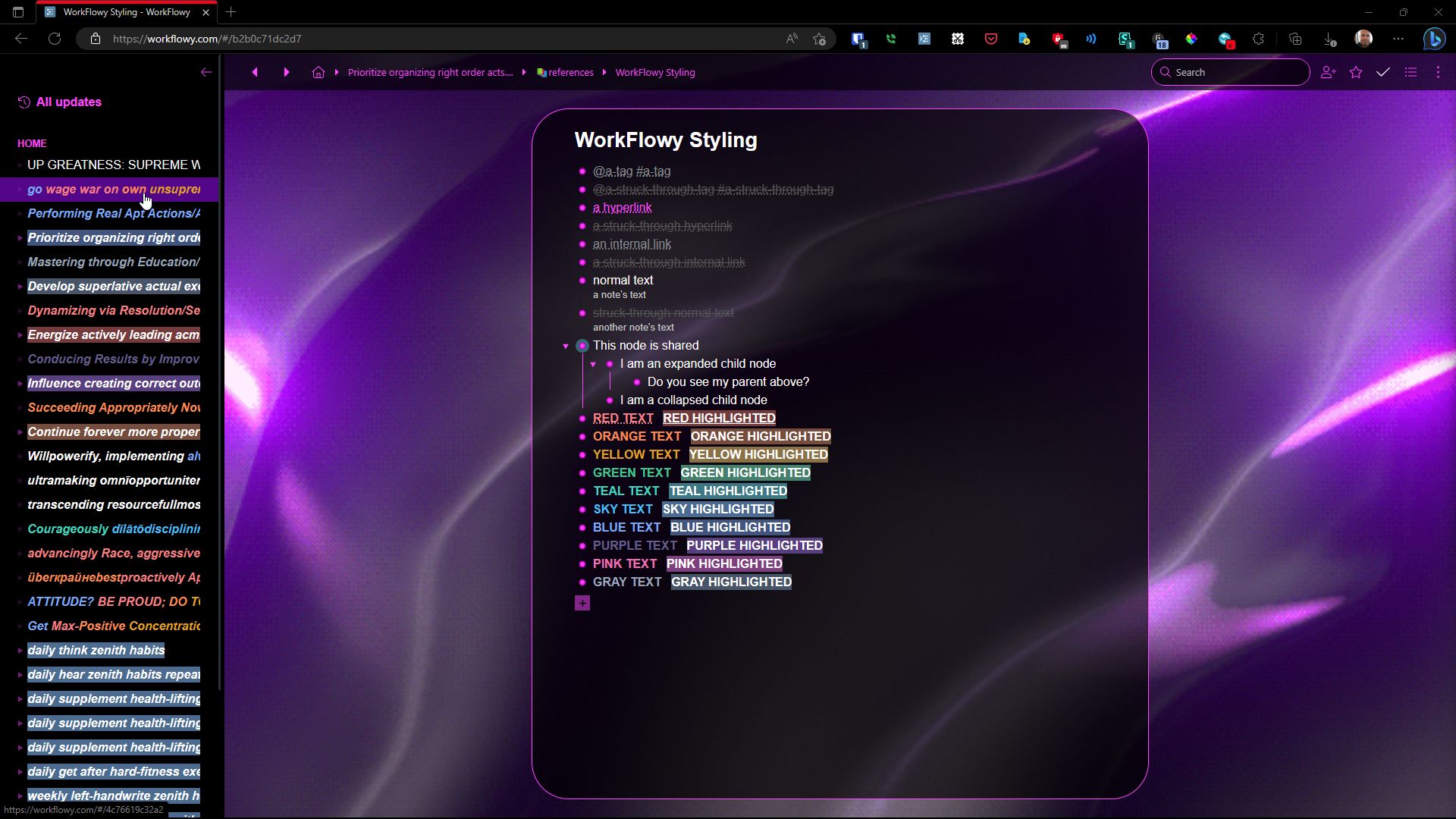Add a new item with plus button

coord(582,603)
